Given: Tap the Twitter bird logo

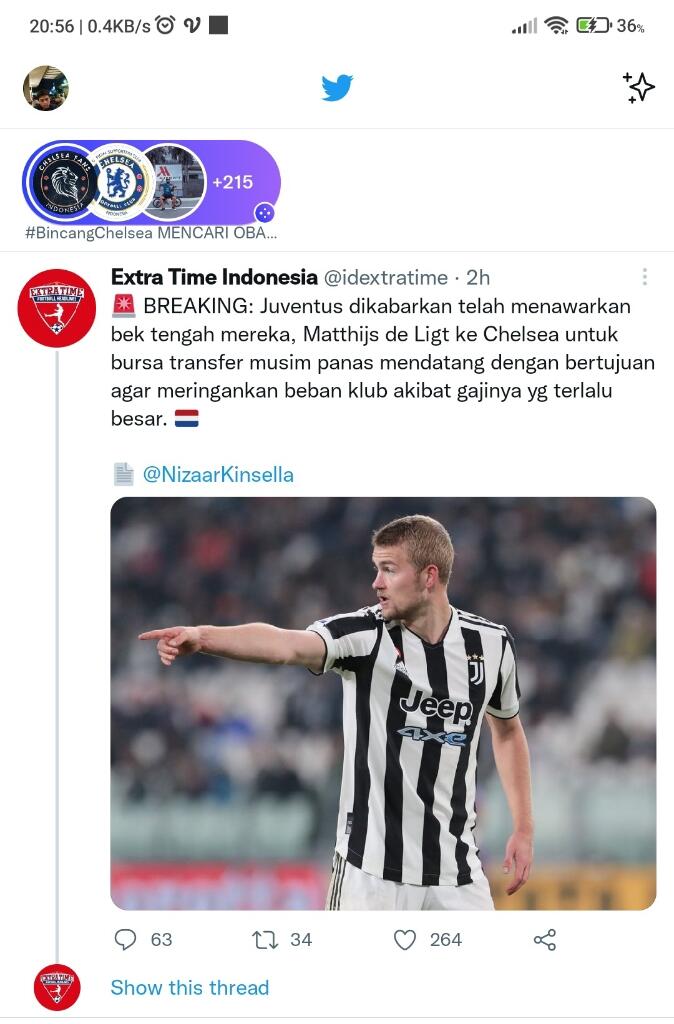Looking at the screenshot, I should [337, 88].
